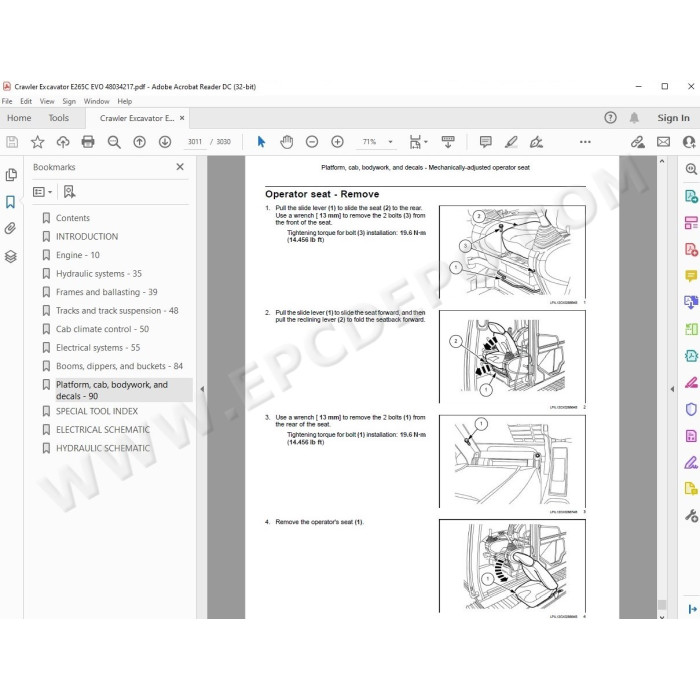This screenshot has height=700, width=700.
Task: Zoom out with minus button
Action: click(x=312, y=142)
